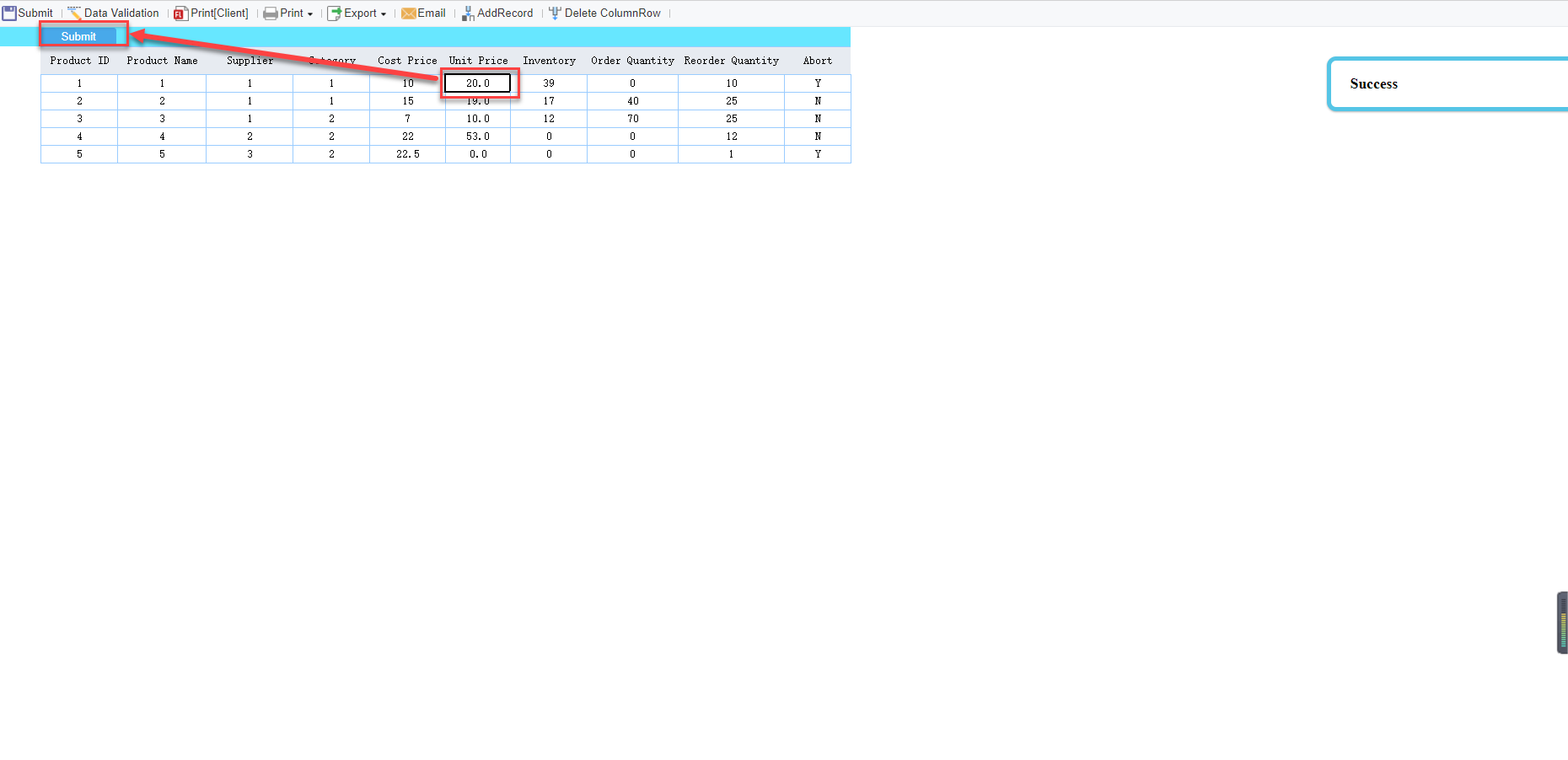Click the Delete ColumnRow toolbar label

(613, 13)
